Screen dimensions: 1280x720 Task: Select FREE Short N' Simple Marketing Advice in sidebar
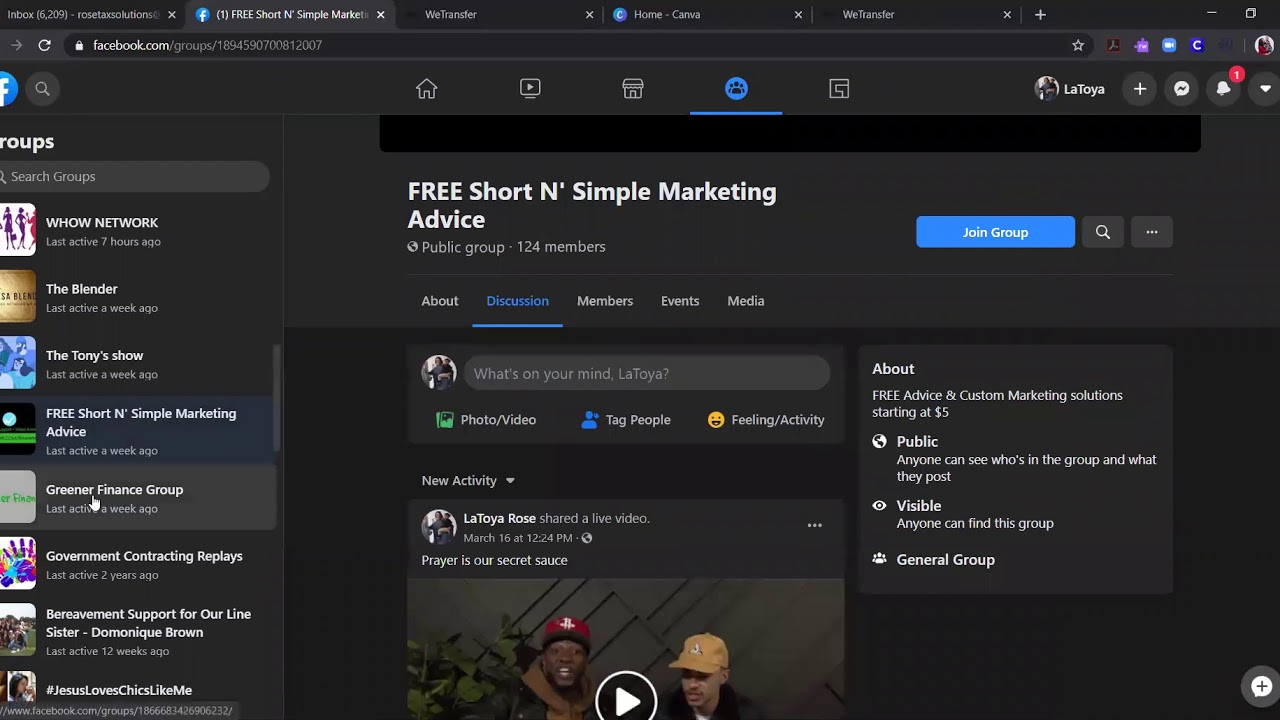pyautogui.click(x=137, y=431)
